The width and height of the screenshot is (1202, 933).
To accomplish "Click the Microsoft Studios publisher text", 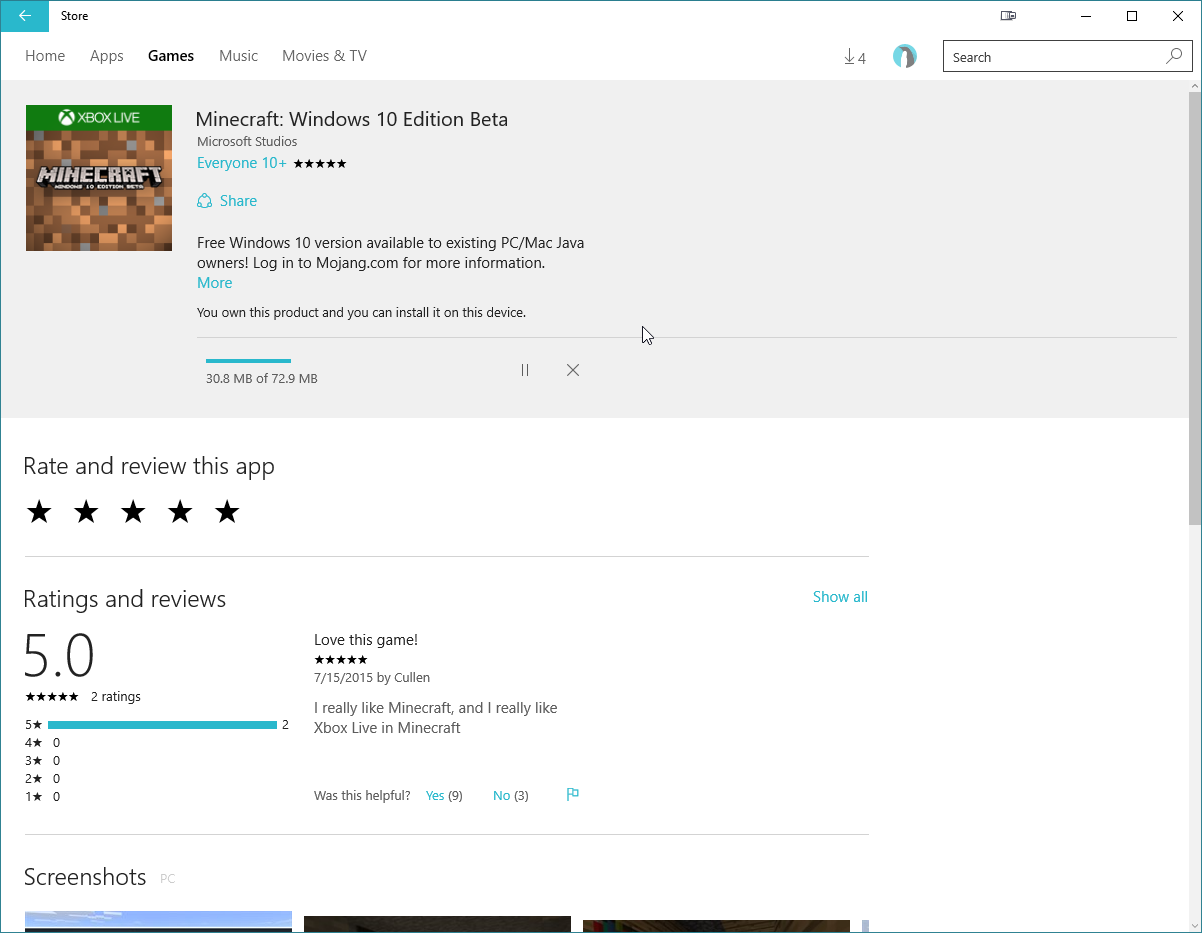I will (247, 142).
